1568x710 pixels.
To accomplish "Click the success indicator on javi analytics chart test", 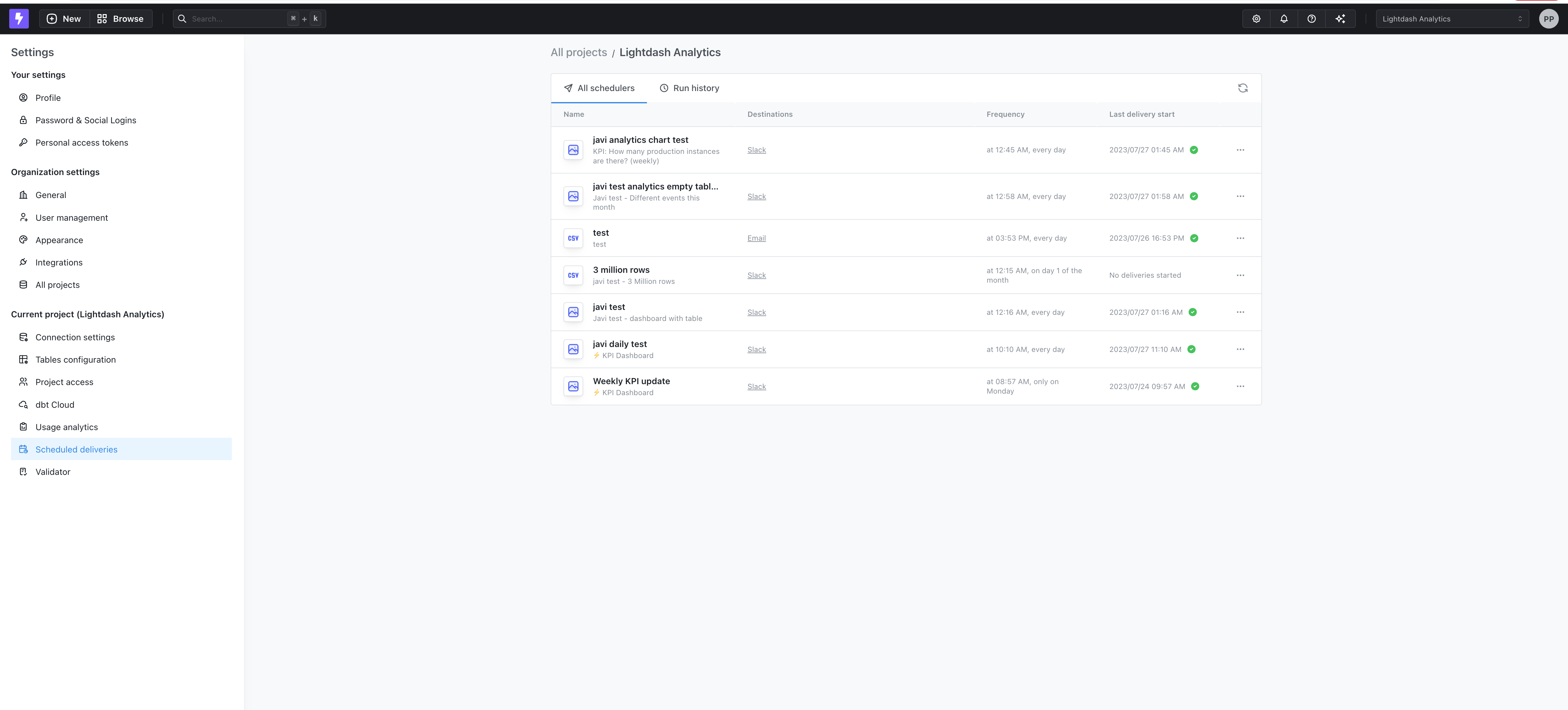I will (1194, 150).
